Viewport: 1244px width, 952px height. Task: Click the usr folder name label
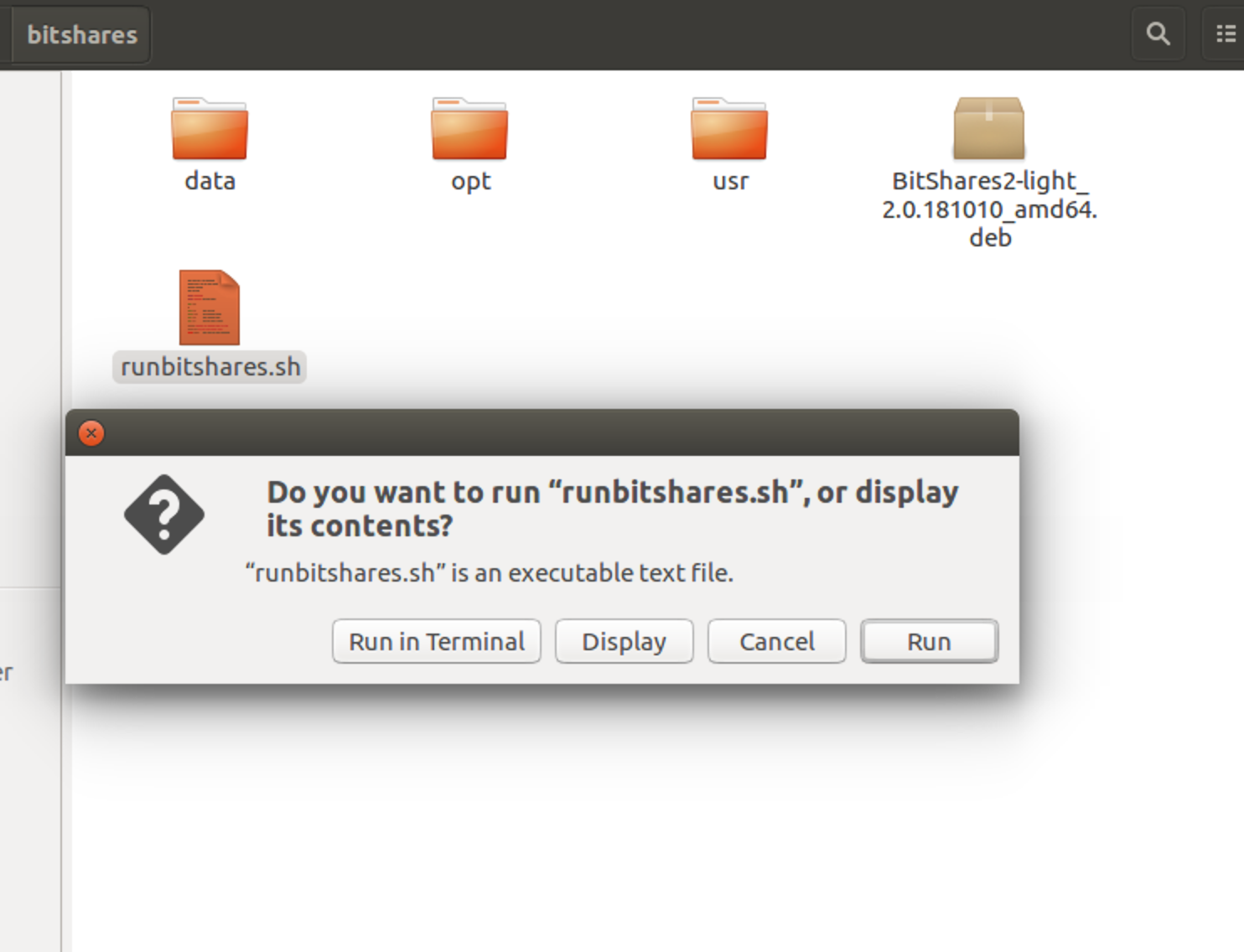click(730, 181)
